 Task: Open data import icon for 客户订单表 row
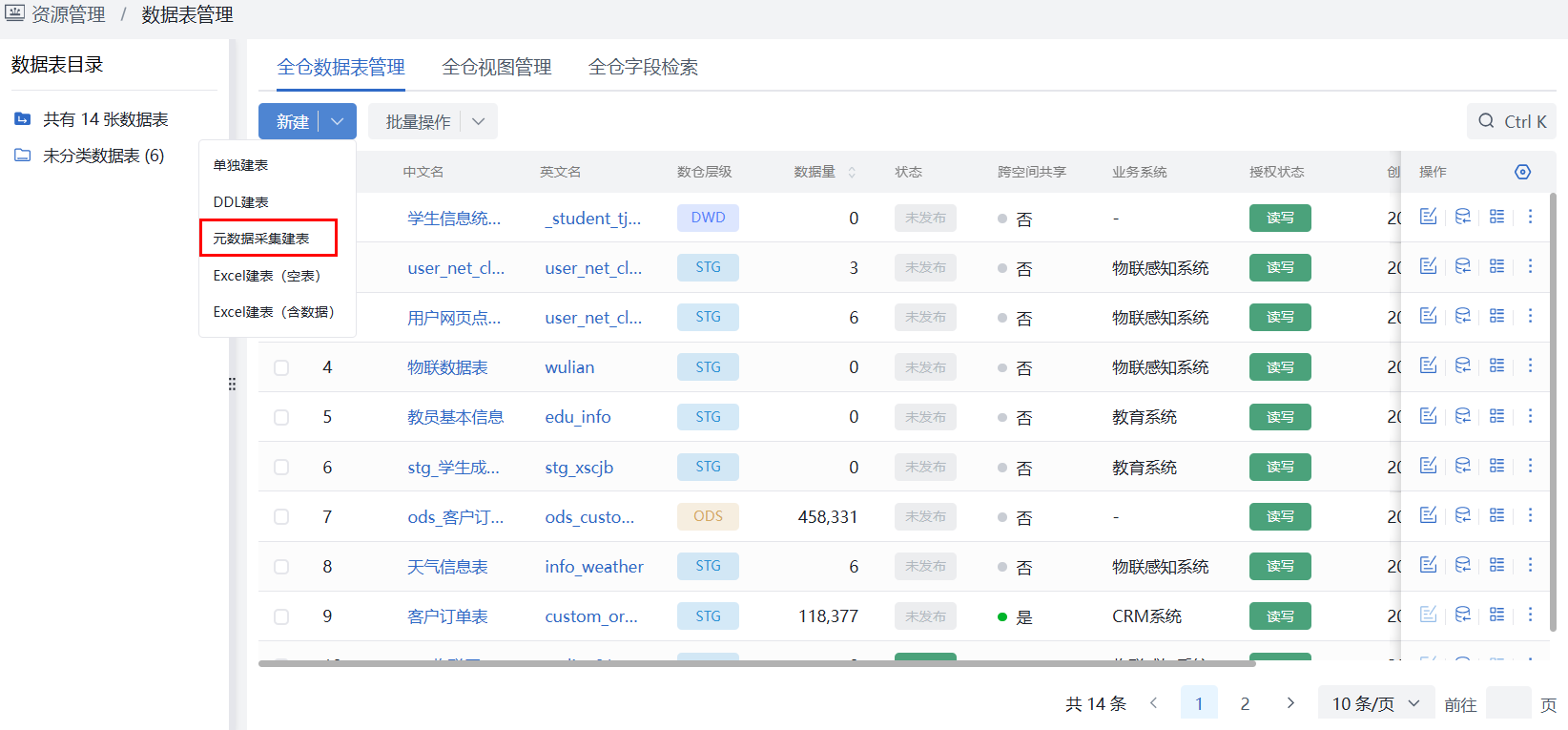click(1462, 615)
